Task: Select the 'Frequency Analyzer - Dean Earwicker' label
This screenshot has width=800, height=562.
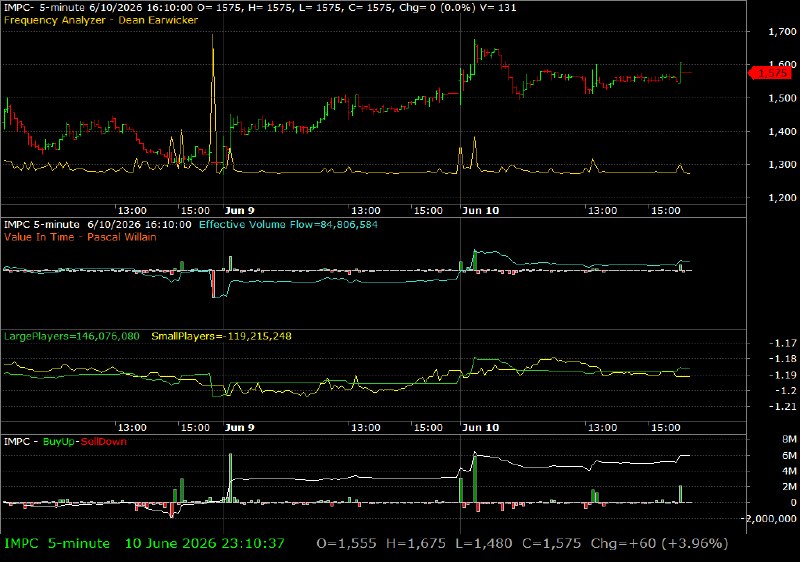Action: [101, 20]
